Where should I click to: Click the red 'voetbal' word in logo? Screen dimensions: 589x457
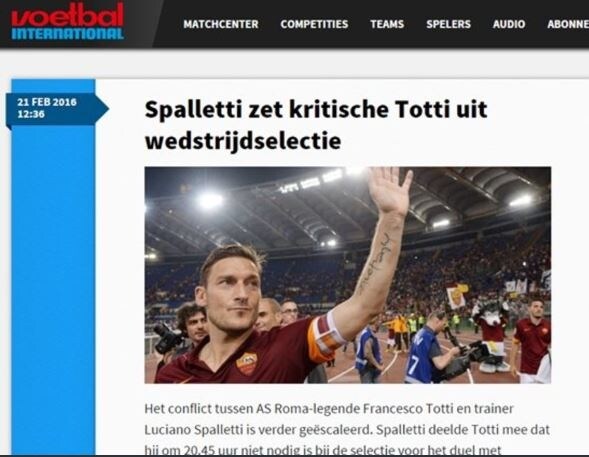pos(67,15)
